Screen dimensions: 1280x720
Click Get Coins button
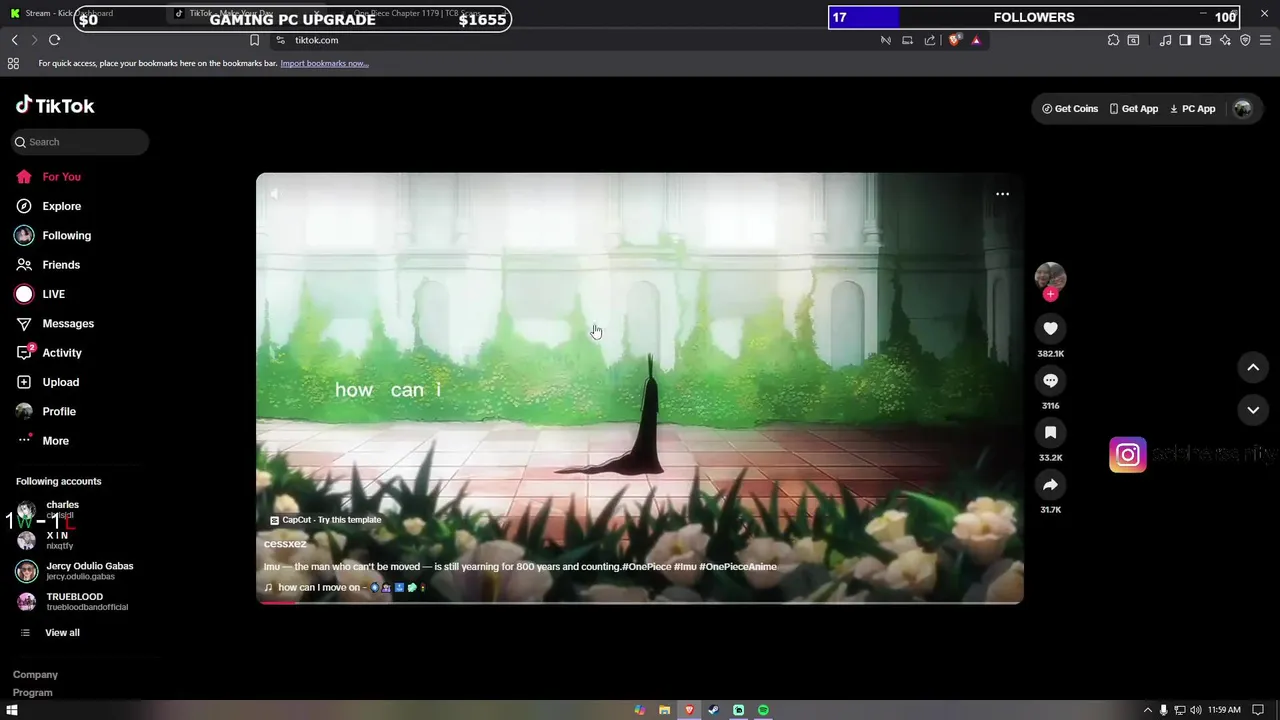(x=1070, y=109)
